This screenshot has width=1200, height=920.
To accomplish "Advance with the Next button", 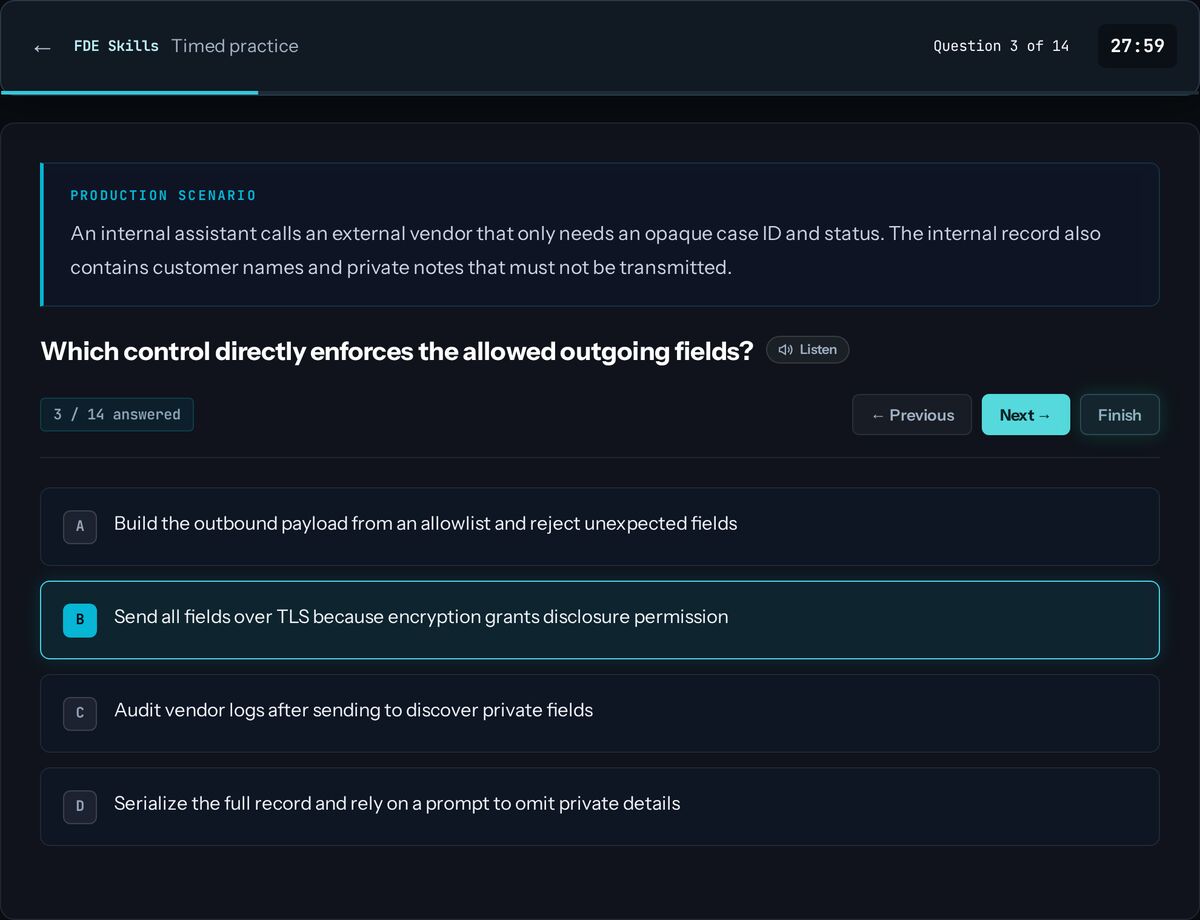I will click(x=1026, y=415).
